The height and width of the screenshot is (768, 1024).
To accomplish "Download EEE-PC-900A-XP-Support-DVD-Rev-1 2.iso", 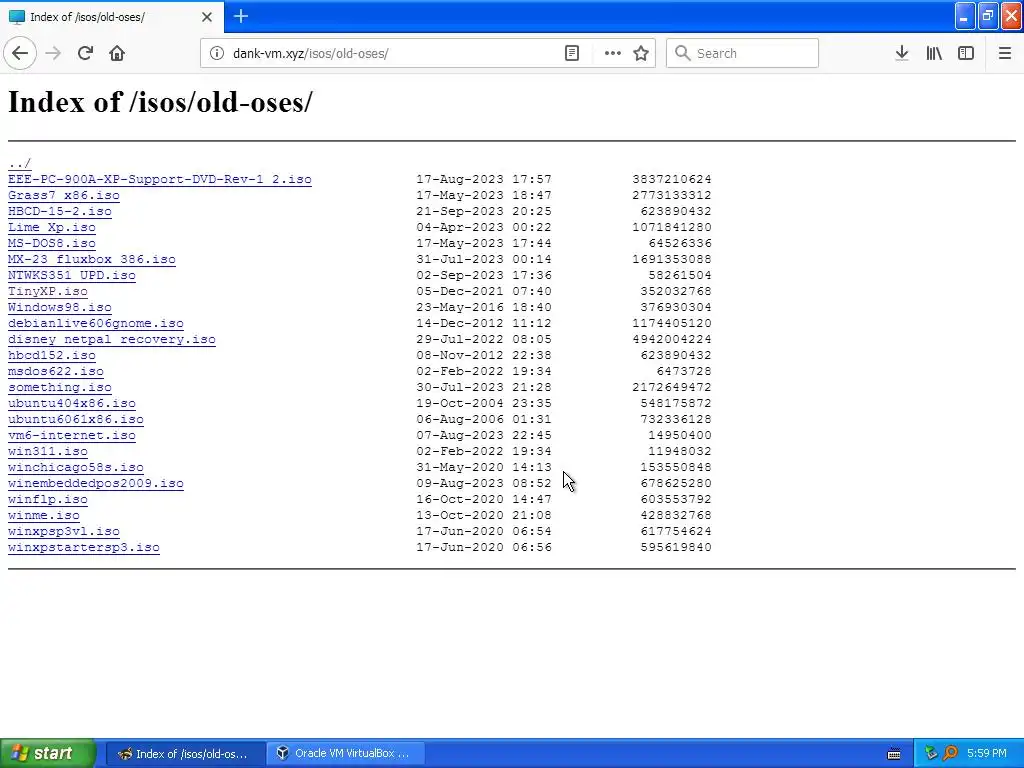I will point(160,179).
